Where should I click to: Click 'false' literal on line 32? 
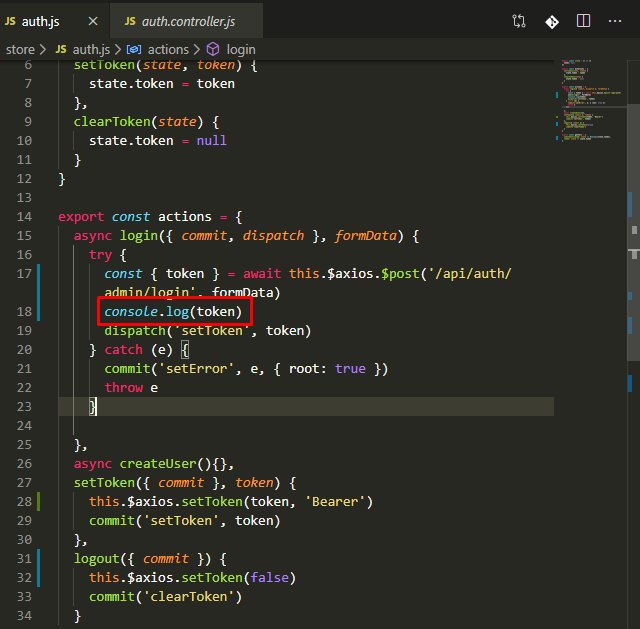(x=269, y=578)
